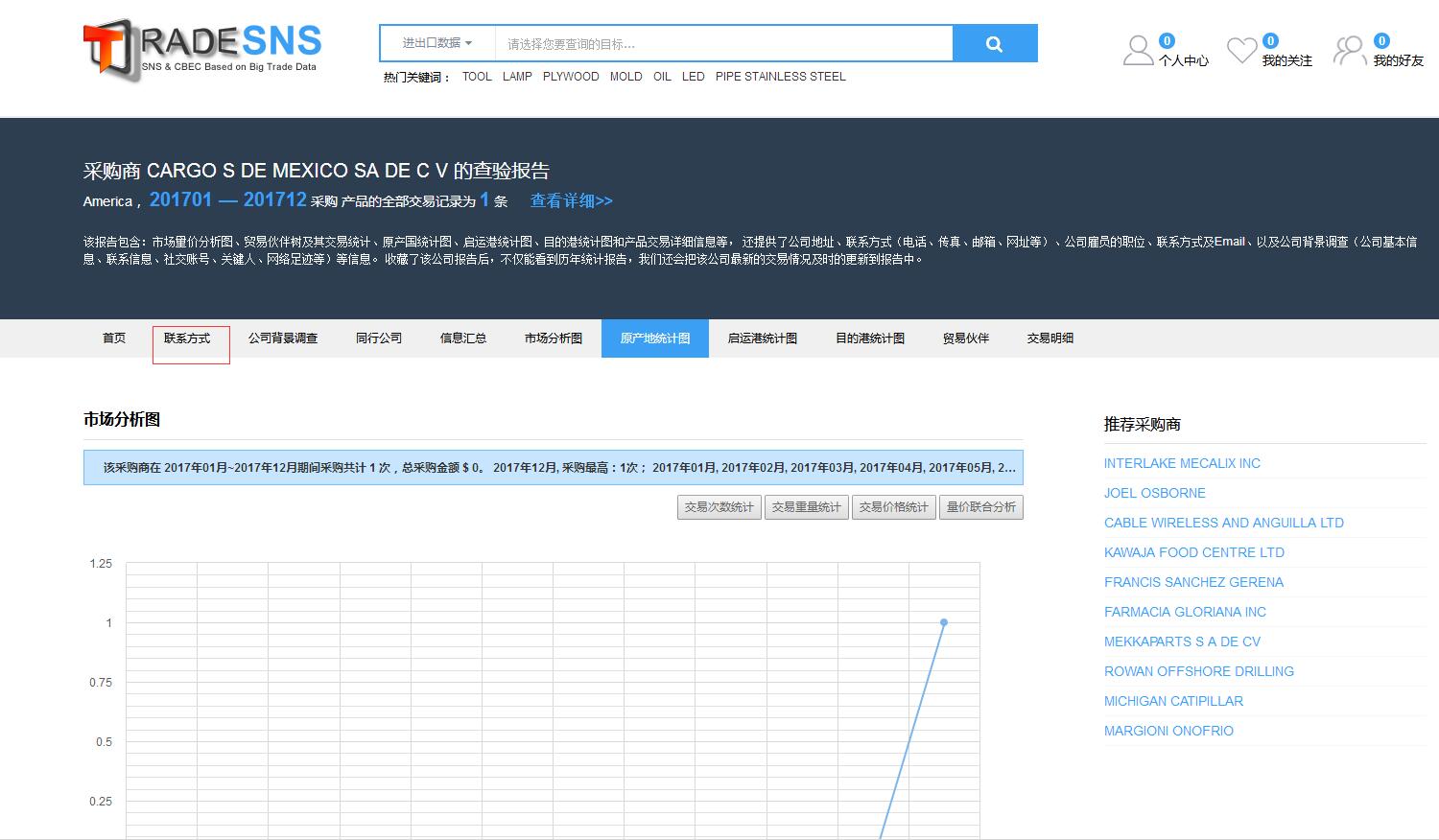Open the 我的关注 heart icon
This screenshot has width=1439, height=840.
pyautogui.click(x=1242, y=50)
